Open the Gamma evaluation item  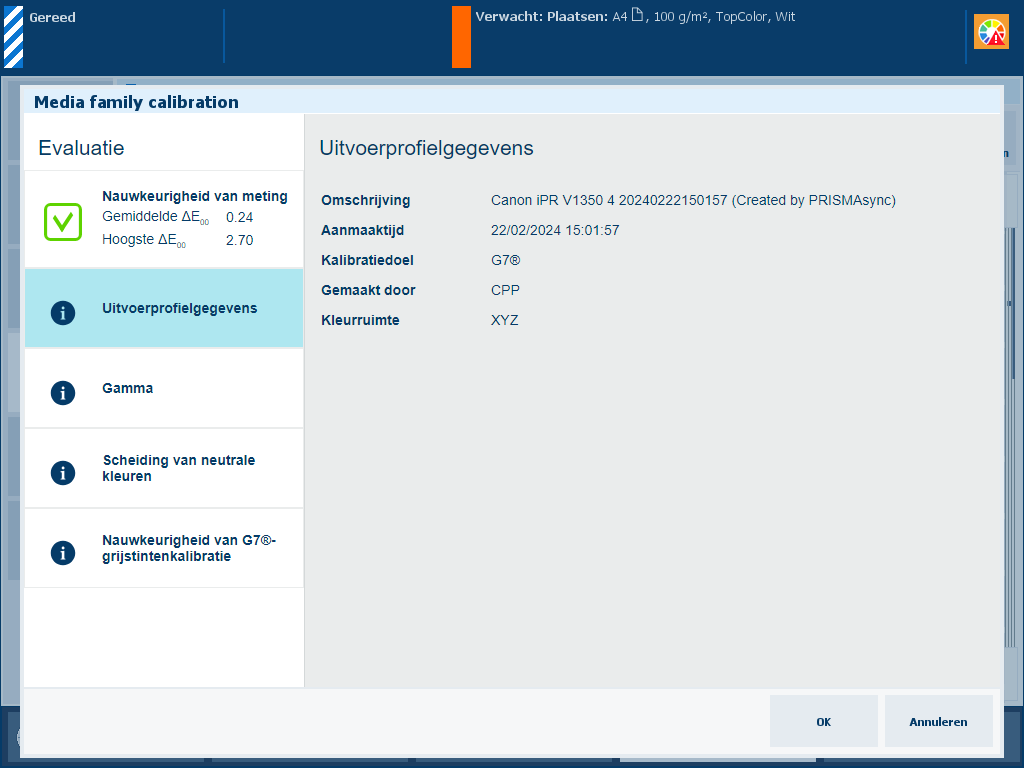tap(164, 389)
